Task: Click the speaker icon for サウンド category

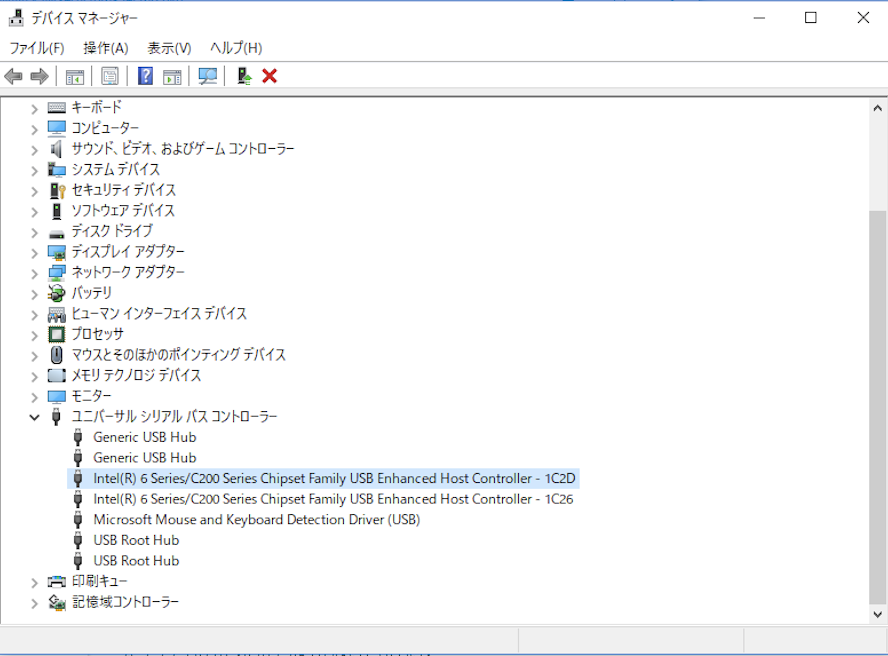Action: (56, 149)
